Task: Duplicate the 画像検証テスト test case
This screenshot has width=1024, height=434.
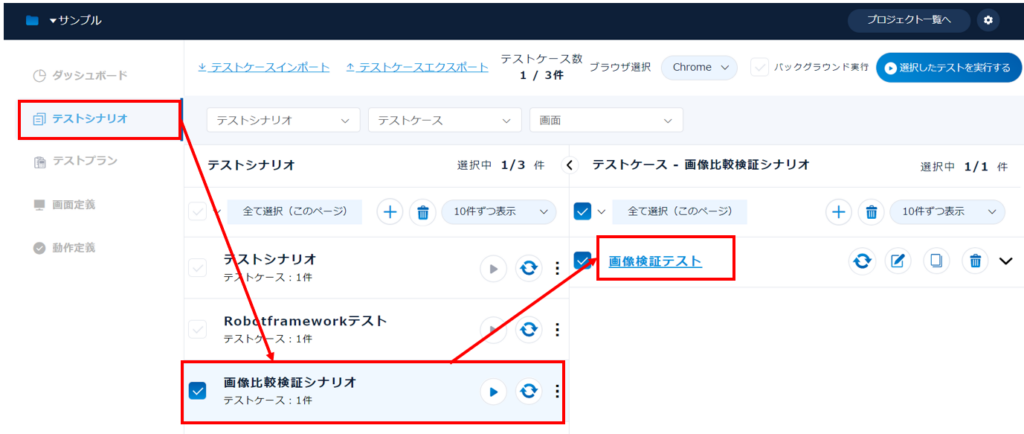Action: point(936,261)
